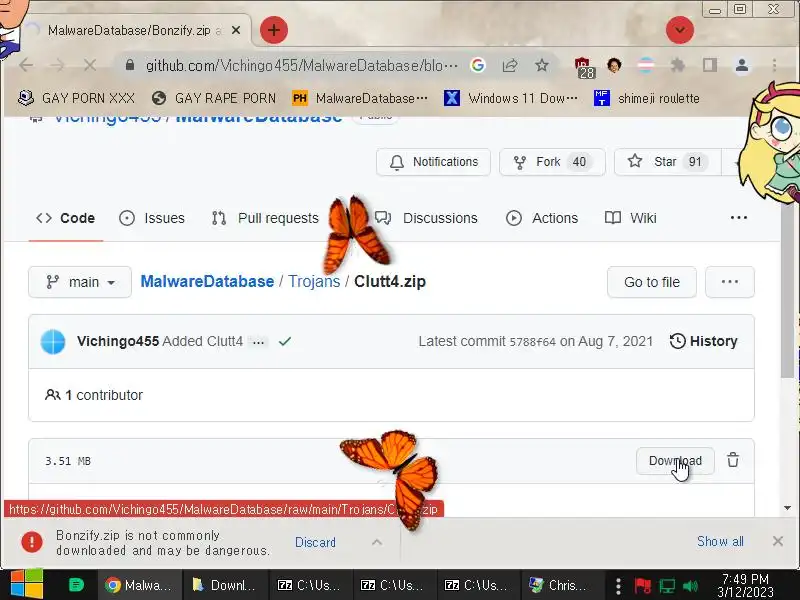Discard the Bonzify.zip download

point(315,542)
